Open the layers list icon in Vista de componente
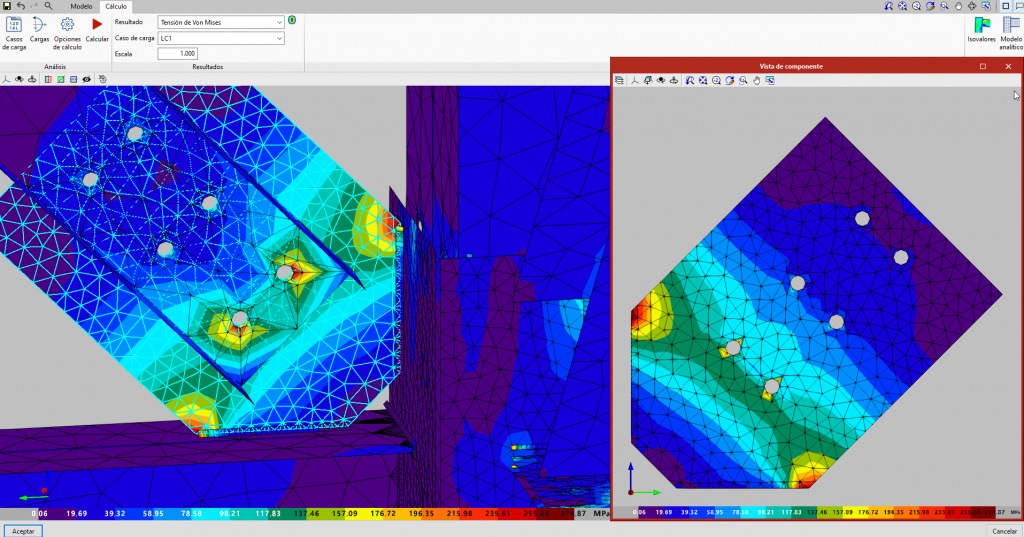Screen dimensions: 1024x537 coord(619,80)
